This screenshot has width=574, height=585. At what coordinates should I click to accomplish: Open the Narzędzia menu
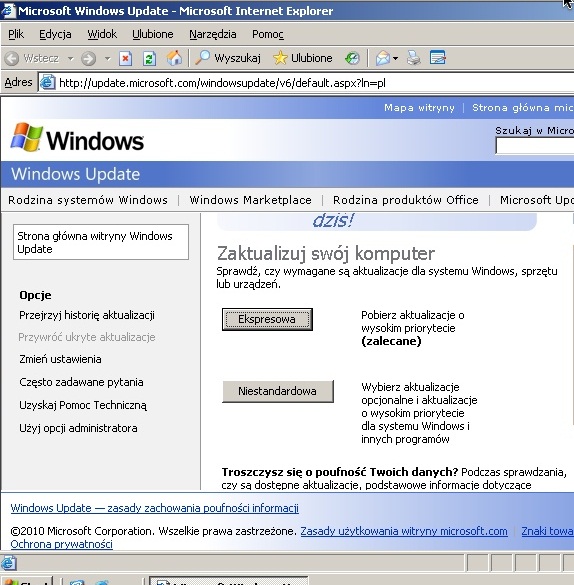coord(213,34)
